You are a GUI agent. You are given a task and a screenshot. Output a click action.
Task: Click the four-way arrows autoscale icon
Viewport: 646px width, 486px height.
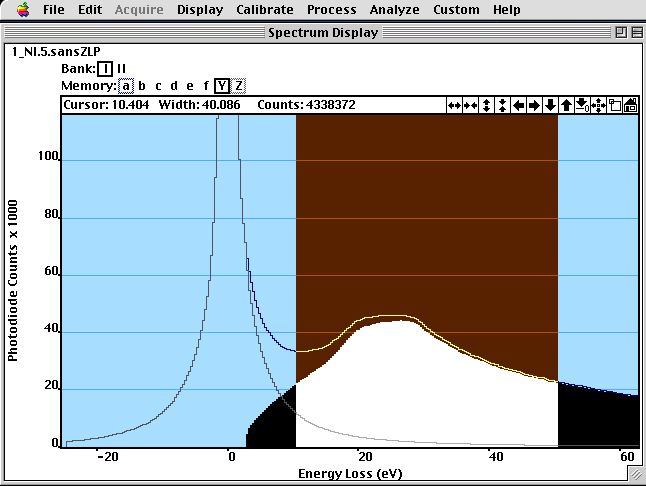[598, 105]
